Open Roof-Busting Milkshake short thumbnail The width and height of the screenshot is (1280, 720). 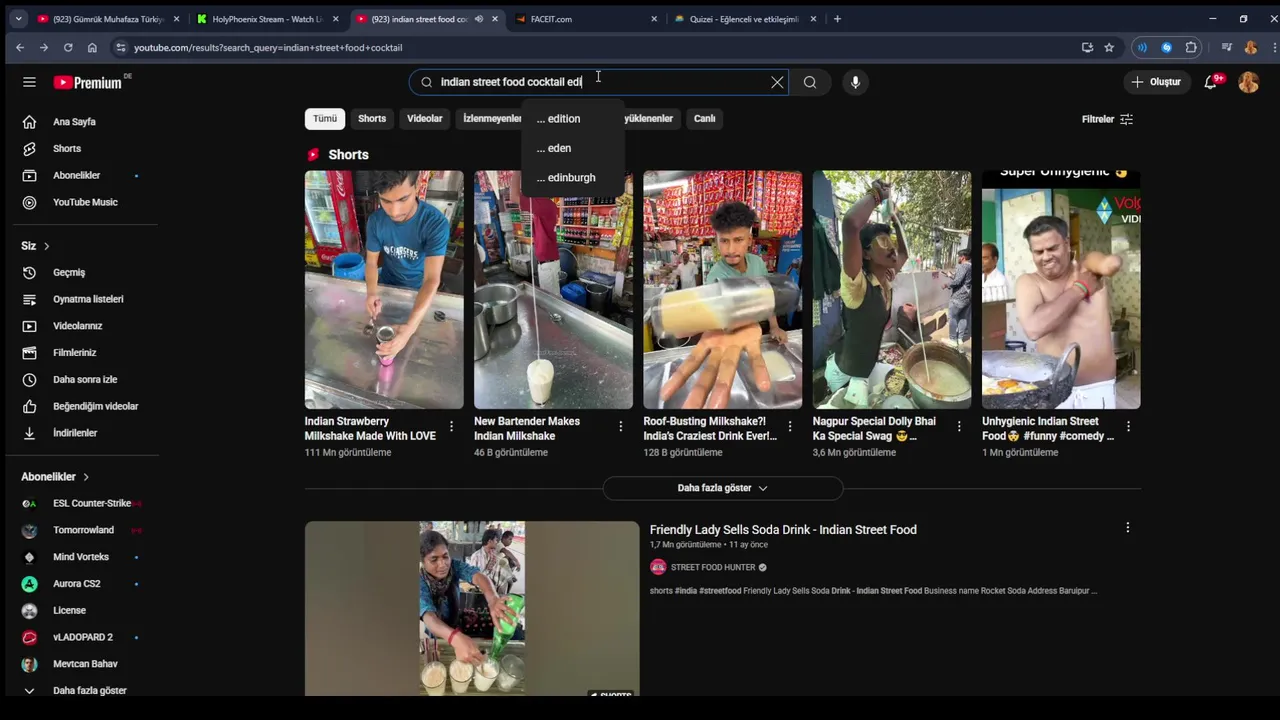(x=722, y=290)
